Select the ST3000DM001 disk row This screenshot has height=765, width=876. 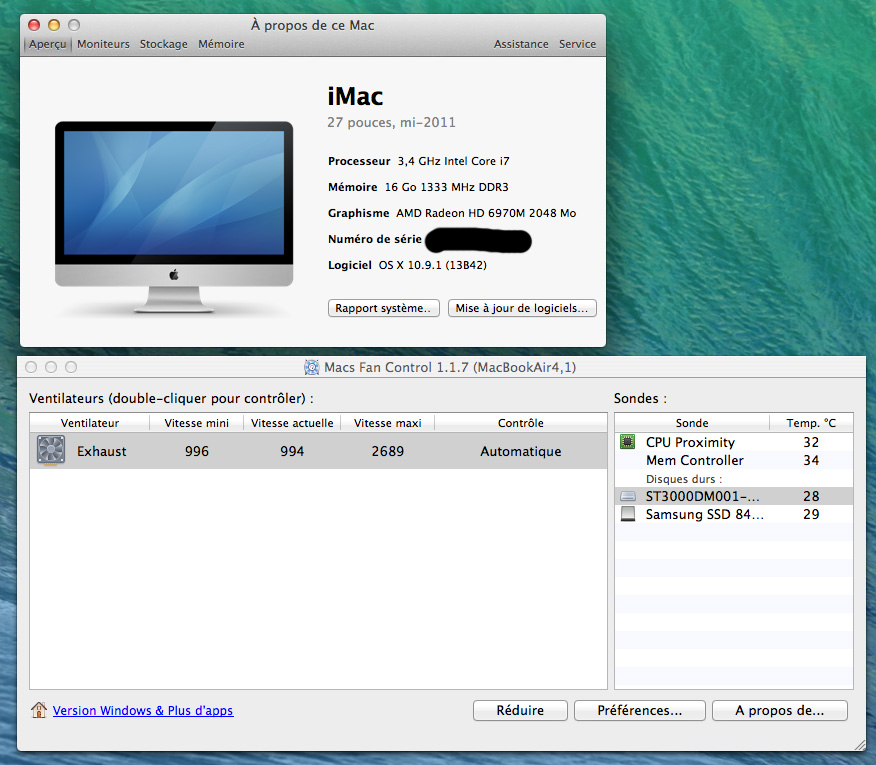[734, 496]
